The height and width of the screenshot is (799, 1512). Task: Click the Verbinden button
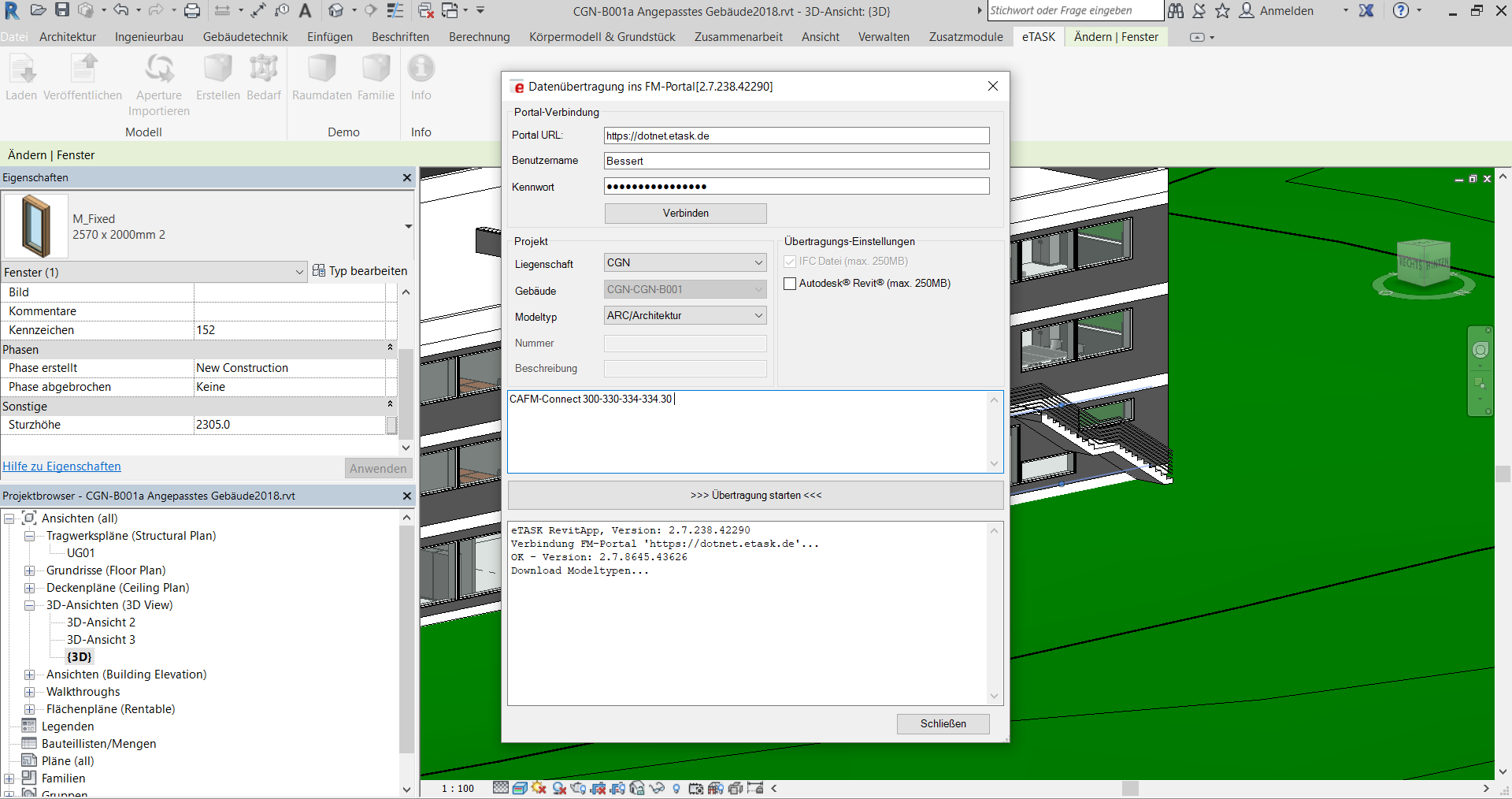tap(685, 214)
